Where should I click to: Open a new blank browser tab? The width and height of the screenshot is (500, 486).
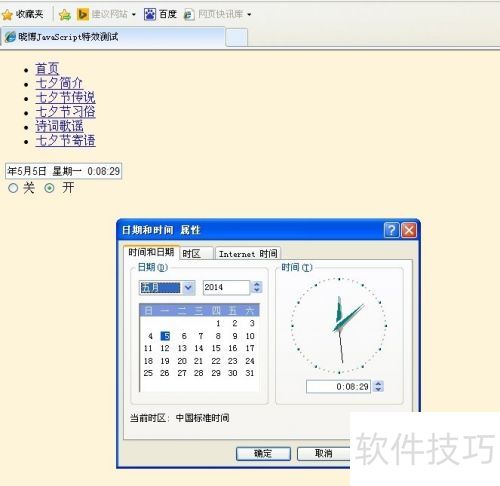[237, 37]
